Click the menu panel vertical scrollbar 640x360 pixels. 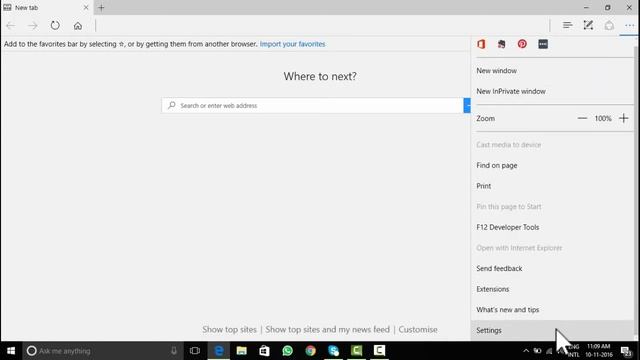click(636, 192)
